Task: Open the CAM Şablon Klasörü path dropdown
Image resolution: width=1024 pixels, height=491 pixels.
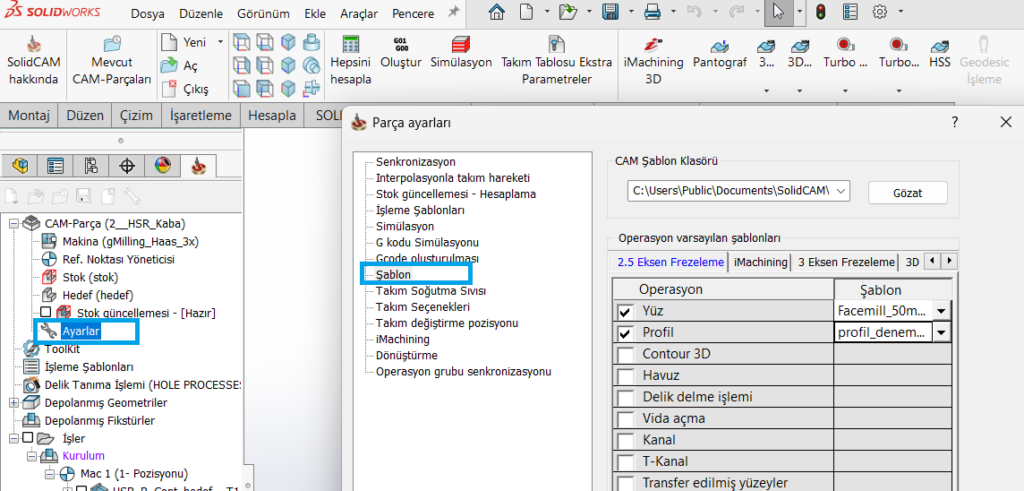Action: tap(840, 191)
